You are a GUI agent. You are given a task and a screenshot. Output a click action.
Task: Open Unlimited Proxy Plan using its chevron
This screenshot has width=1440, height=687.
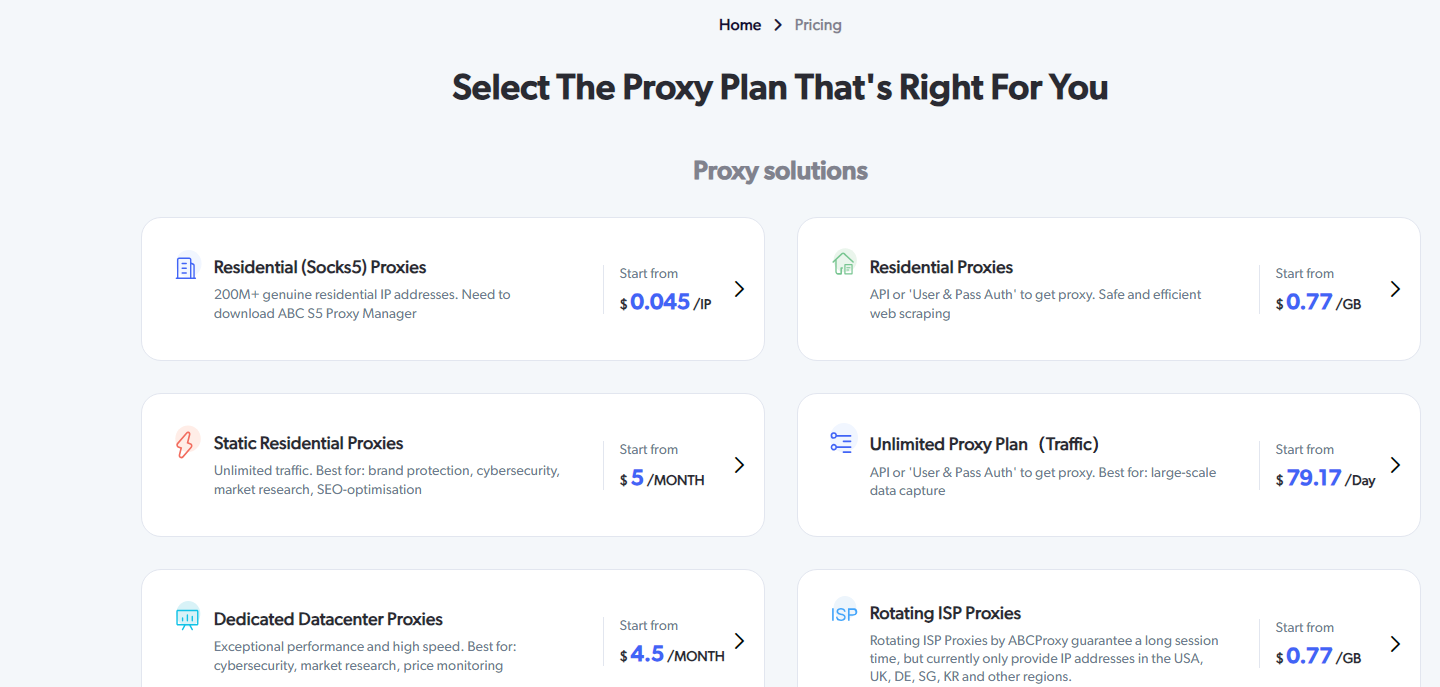[x=1395, y=465]
